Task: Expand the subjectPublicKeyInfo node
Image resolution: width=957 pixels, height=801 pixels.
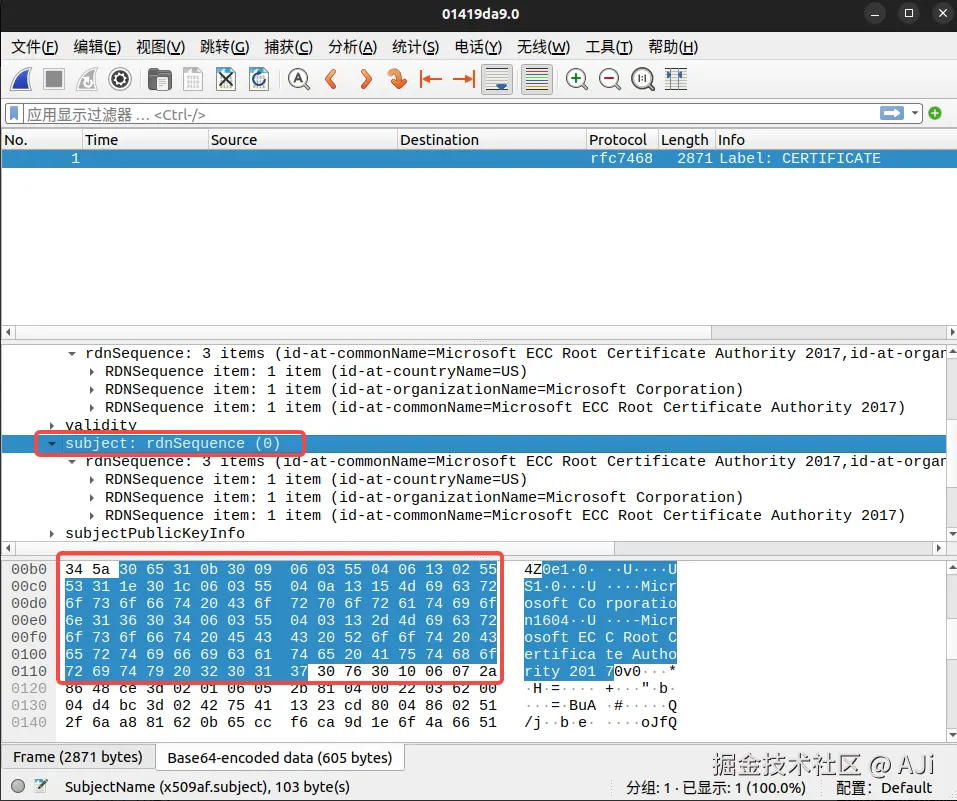Action: [x=52, y=534]
